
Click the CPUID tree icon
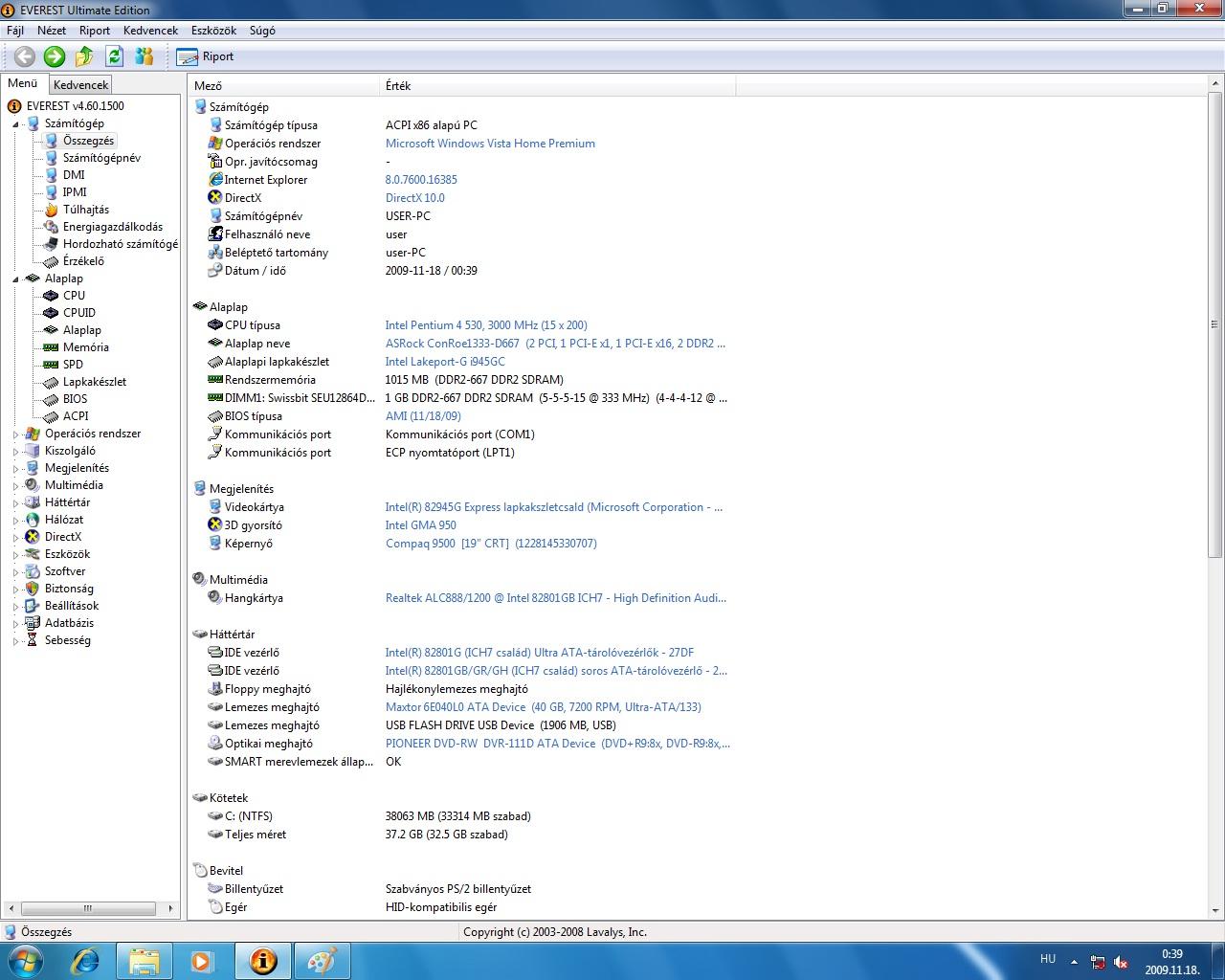[x=51, y=313]
